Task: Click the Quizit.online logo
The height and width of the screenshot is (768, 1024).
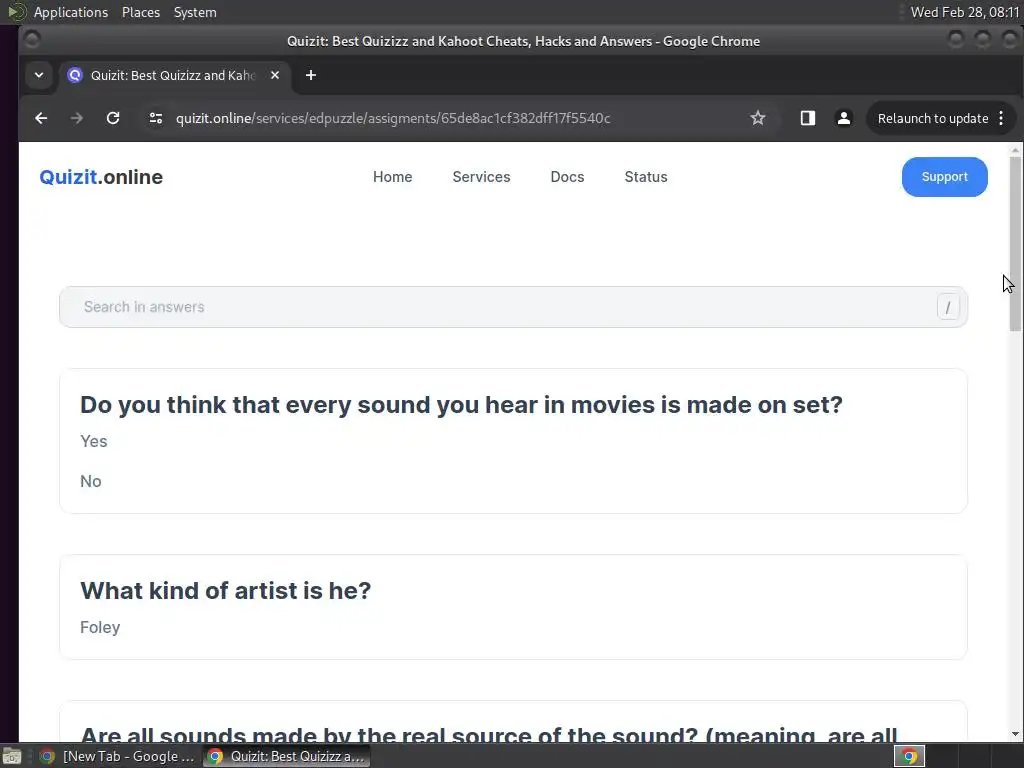Action: (x=101, y=177)
